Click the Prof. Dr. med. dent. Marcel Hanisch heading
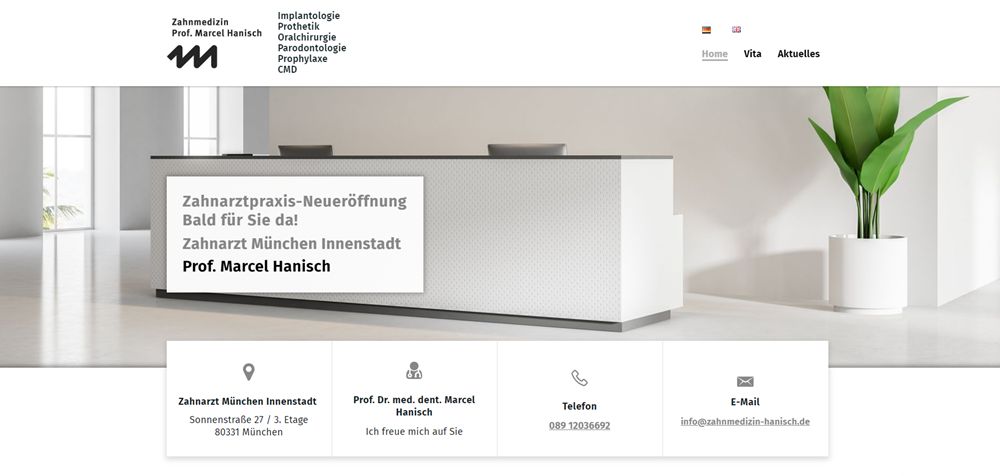The height and width of the screenshot is (476, 1000). coord(414,405)
